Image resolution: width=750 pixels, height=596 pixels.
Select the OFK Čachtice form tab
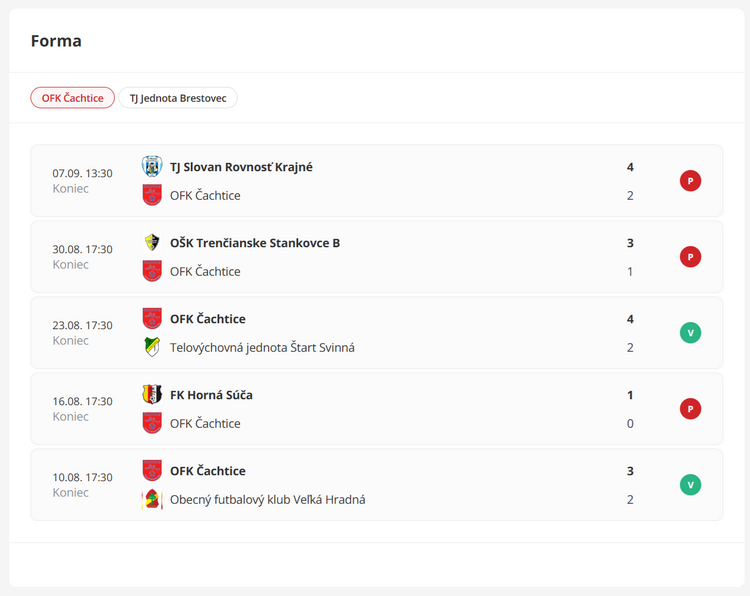point(72,98)
